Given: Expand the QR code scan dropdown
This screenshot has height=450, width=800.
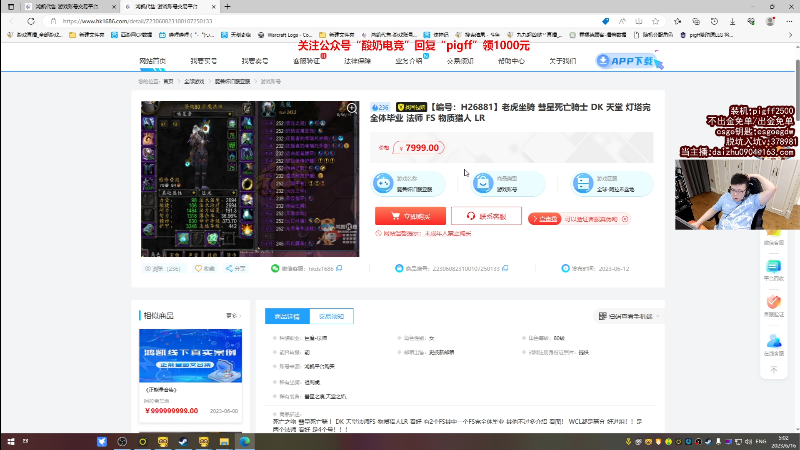Looking at the screenshot, I should coord(629,316).
